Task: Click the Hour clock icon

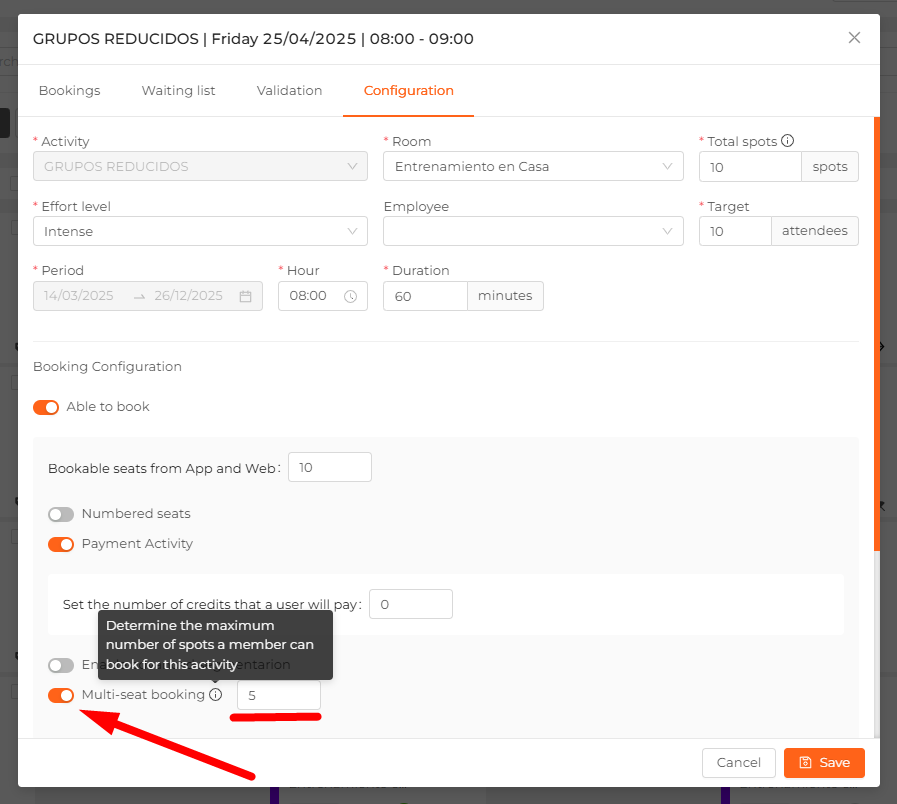Action: (x=351, y=296)
